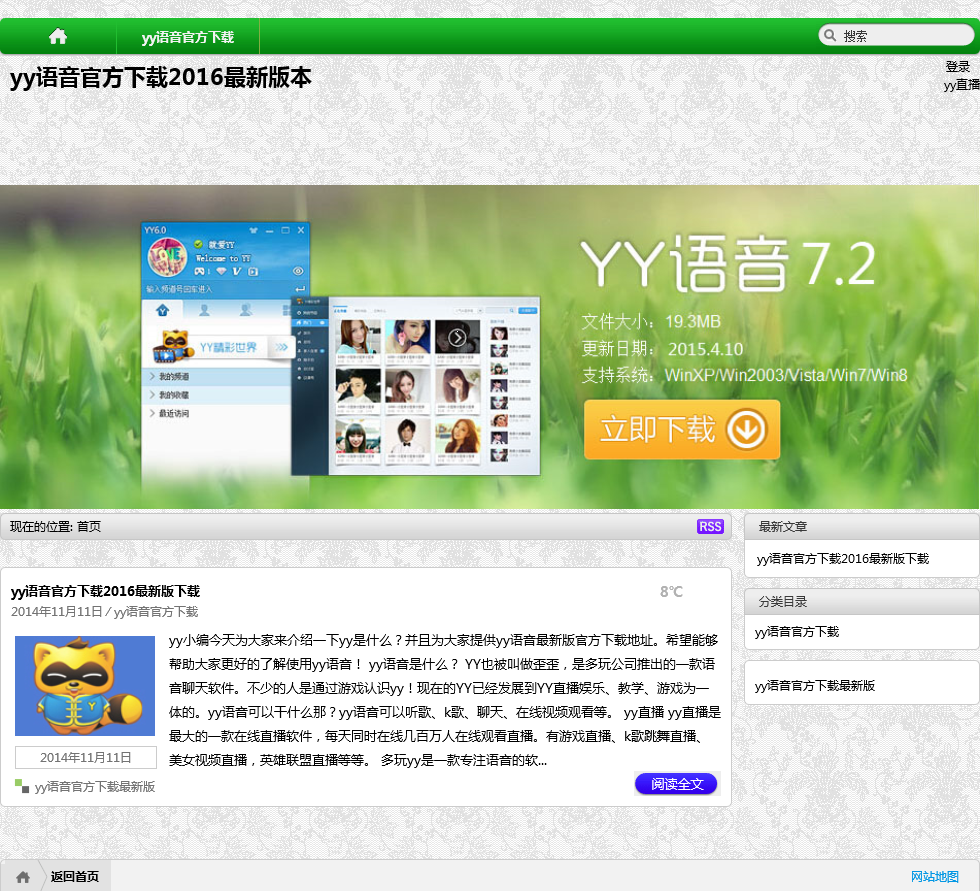Click the yy语音官方下载最新版 tag under the thumbnail

coord(95,787)
